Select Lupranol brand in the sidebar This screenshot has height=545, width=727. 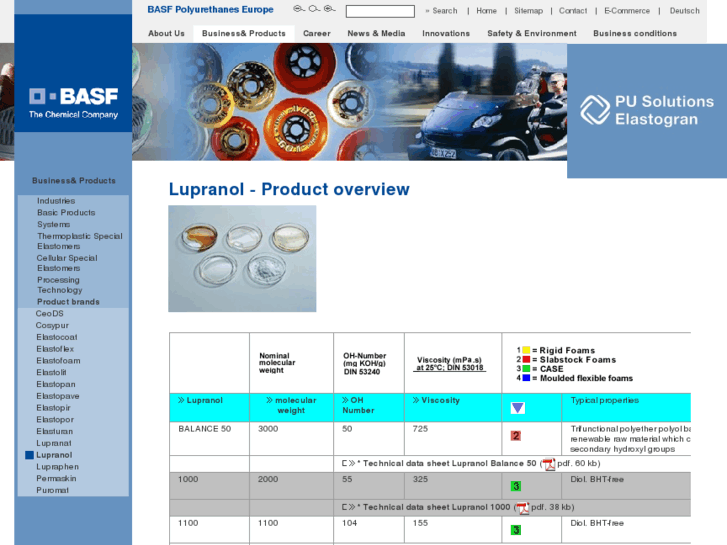pyautogui.click(x=54, y=455)
